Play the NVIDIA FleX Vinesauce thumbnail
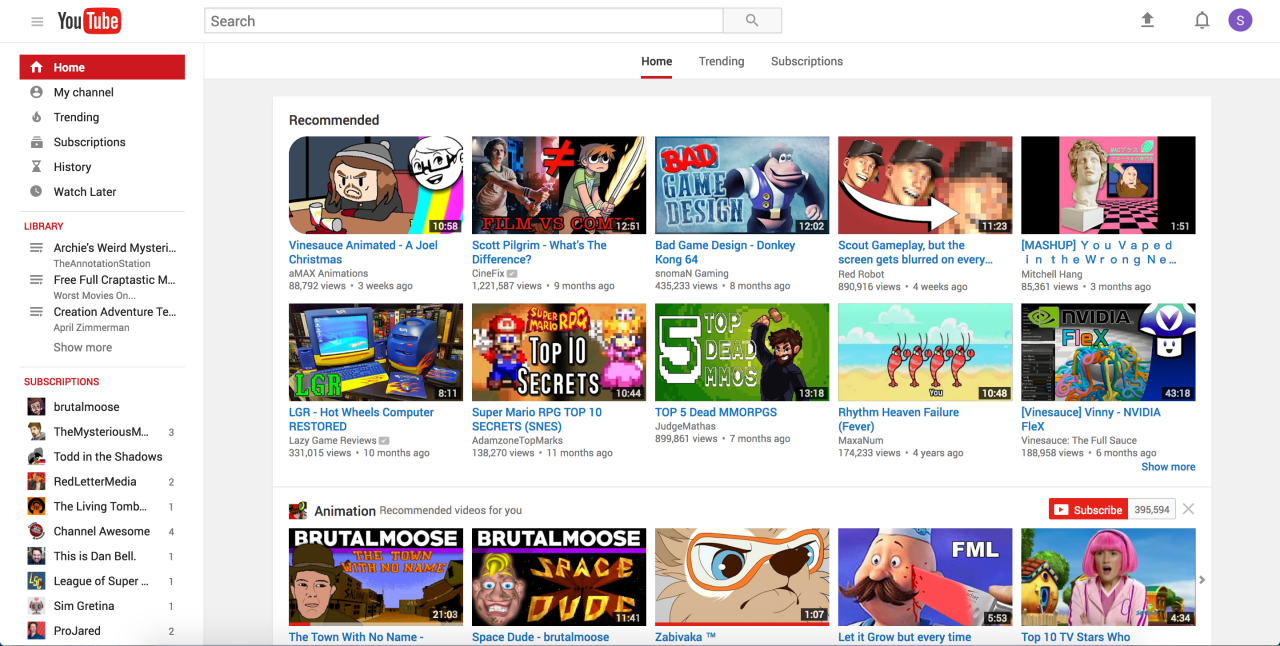The image size is (1280, 646). (1108, 352)
